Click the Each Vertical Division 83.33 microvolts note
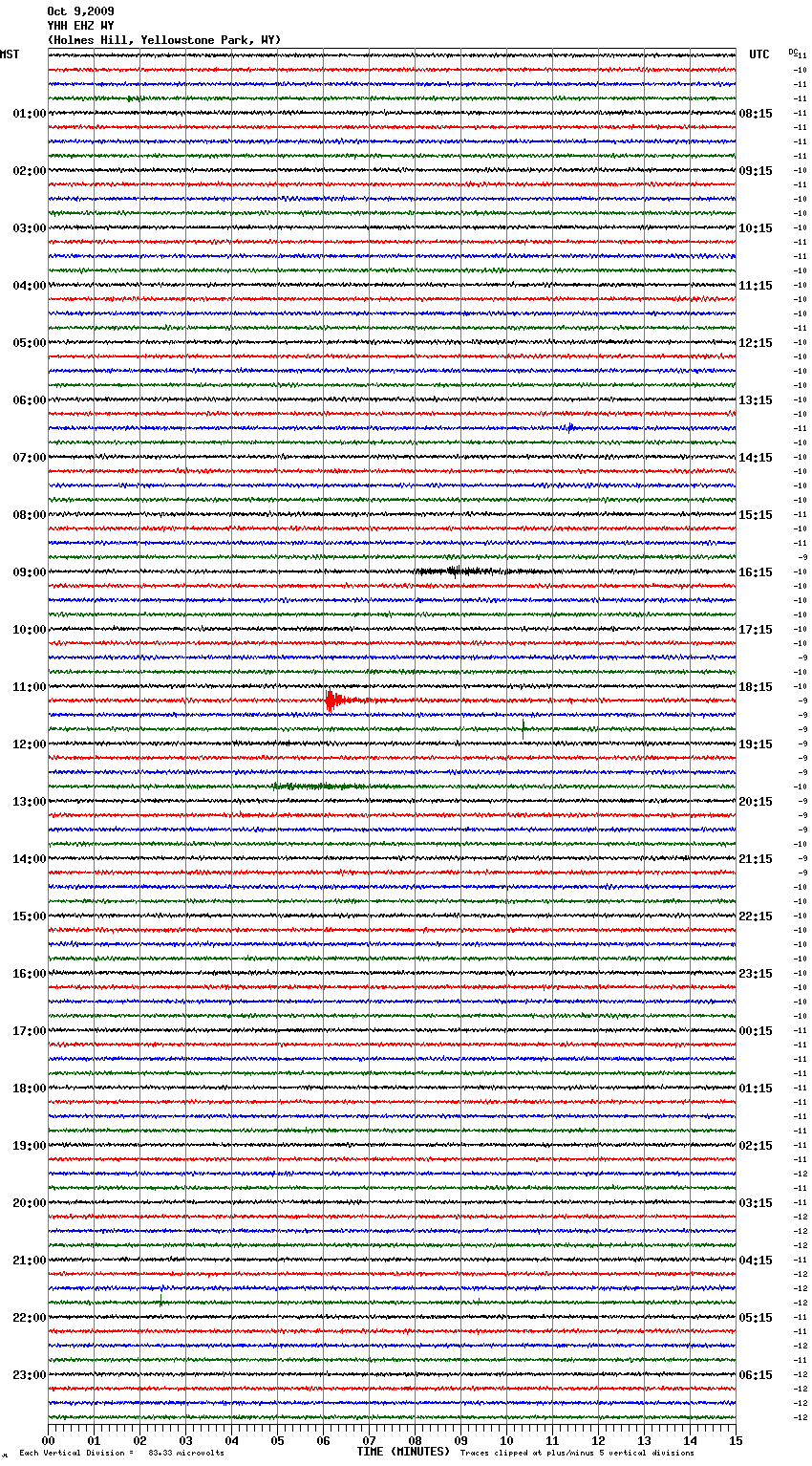Viewport: 812px width, 1466px height. (x=121, y=1454)
